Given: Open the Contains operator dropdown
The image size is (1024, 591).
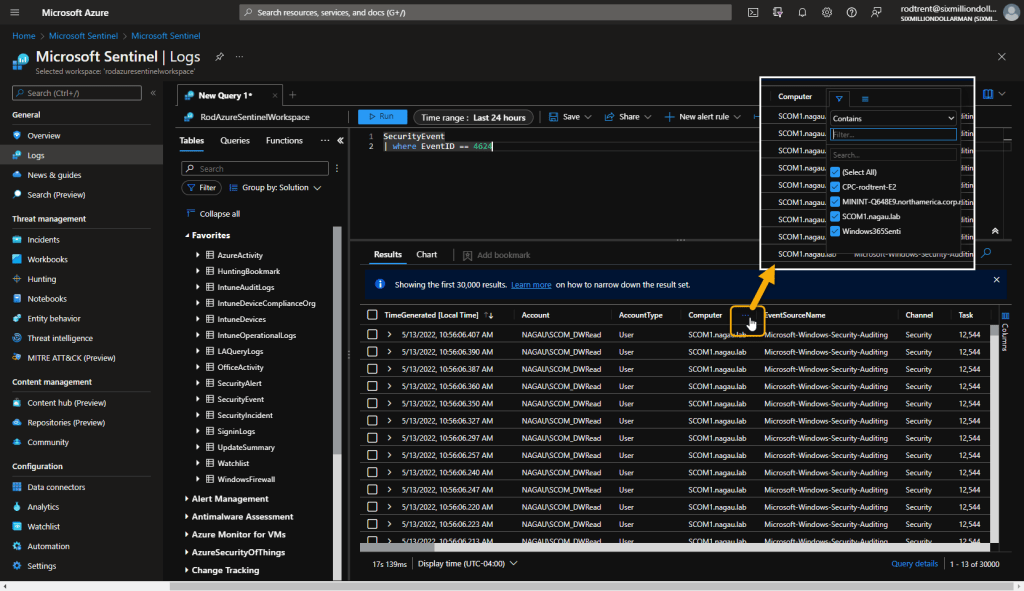Looking at the screenshot, I should [893, 118].
